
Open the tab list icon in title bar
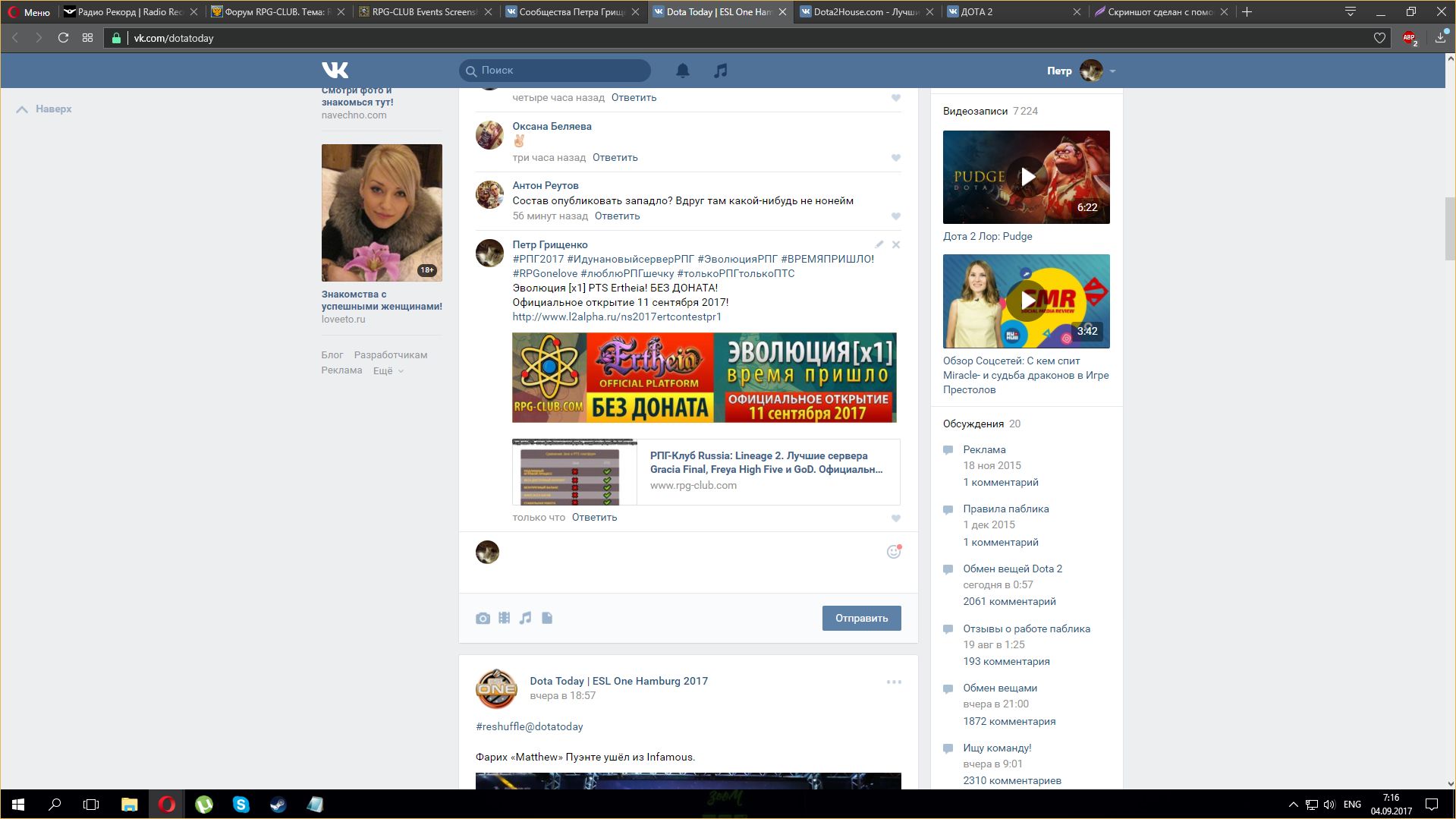(1351, 11)
